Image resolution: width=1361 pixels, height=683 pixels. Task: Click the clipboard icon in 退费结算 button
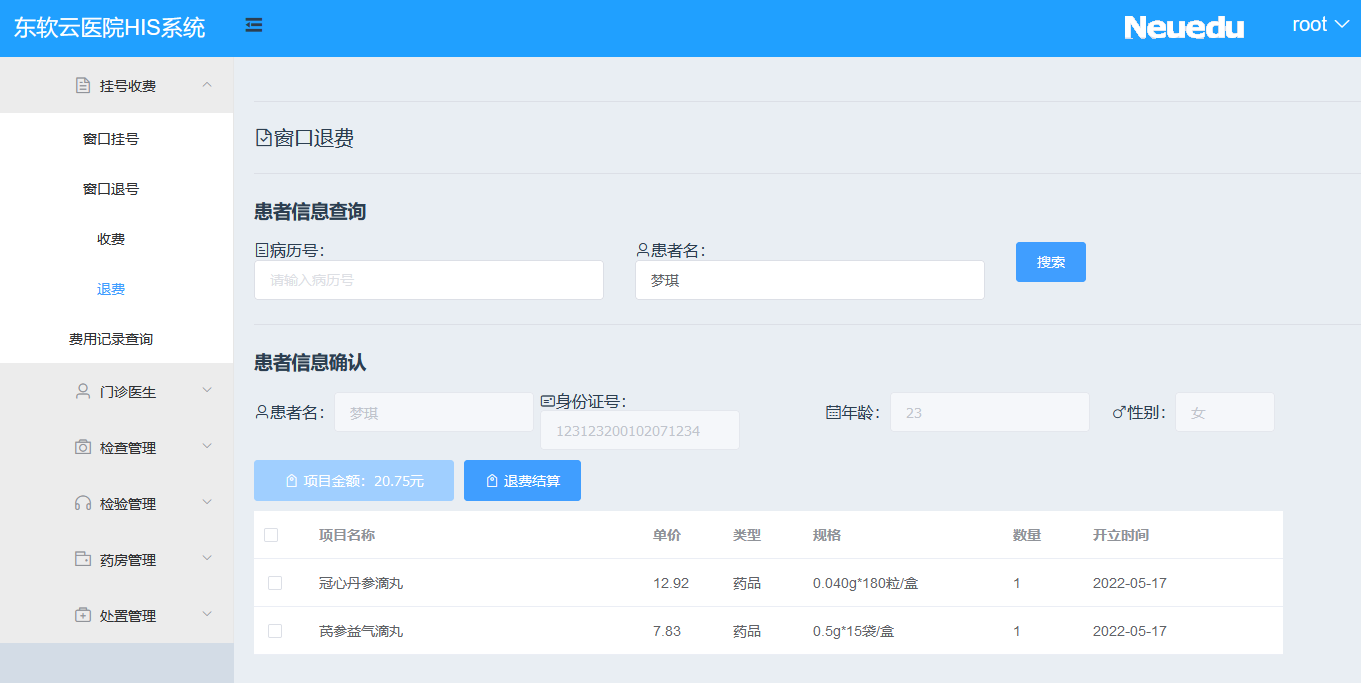[x=492, y=481]
